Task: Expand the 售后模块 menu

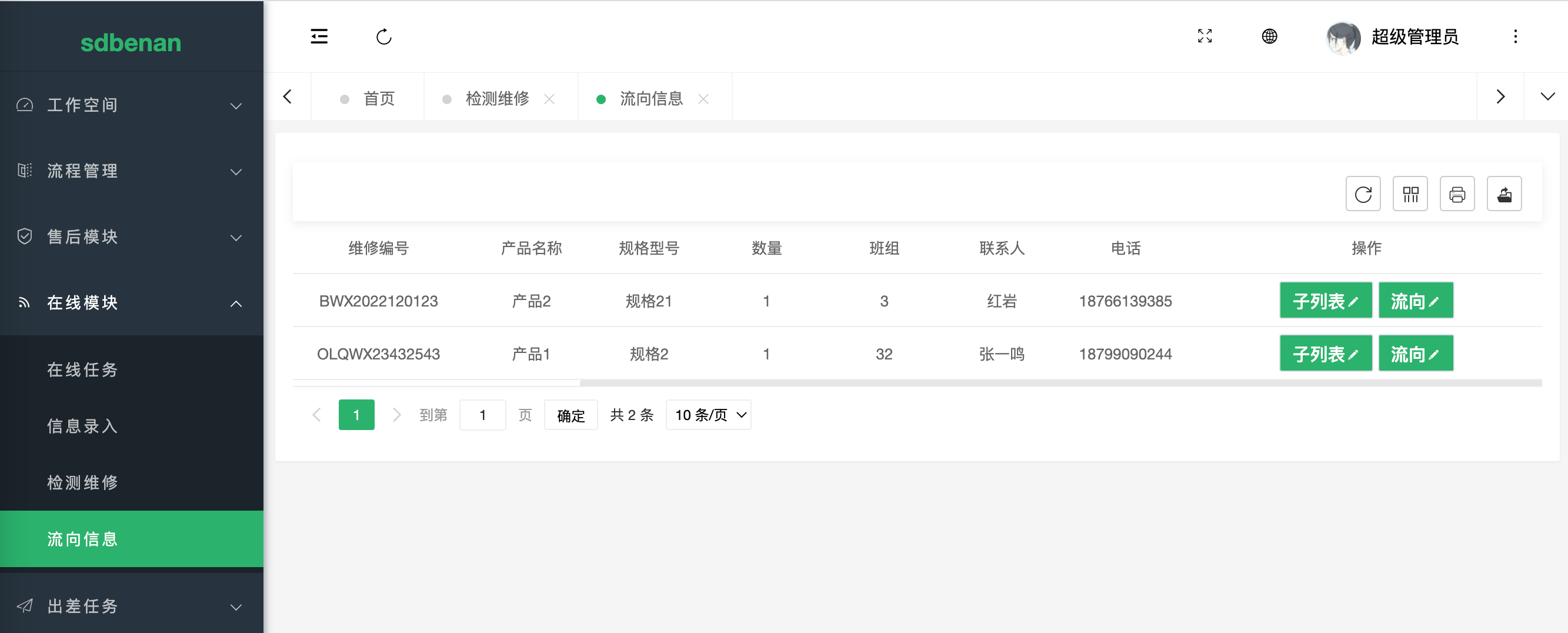Action: 132,236
